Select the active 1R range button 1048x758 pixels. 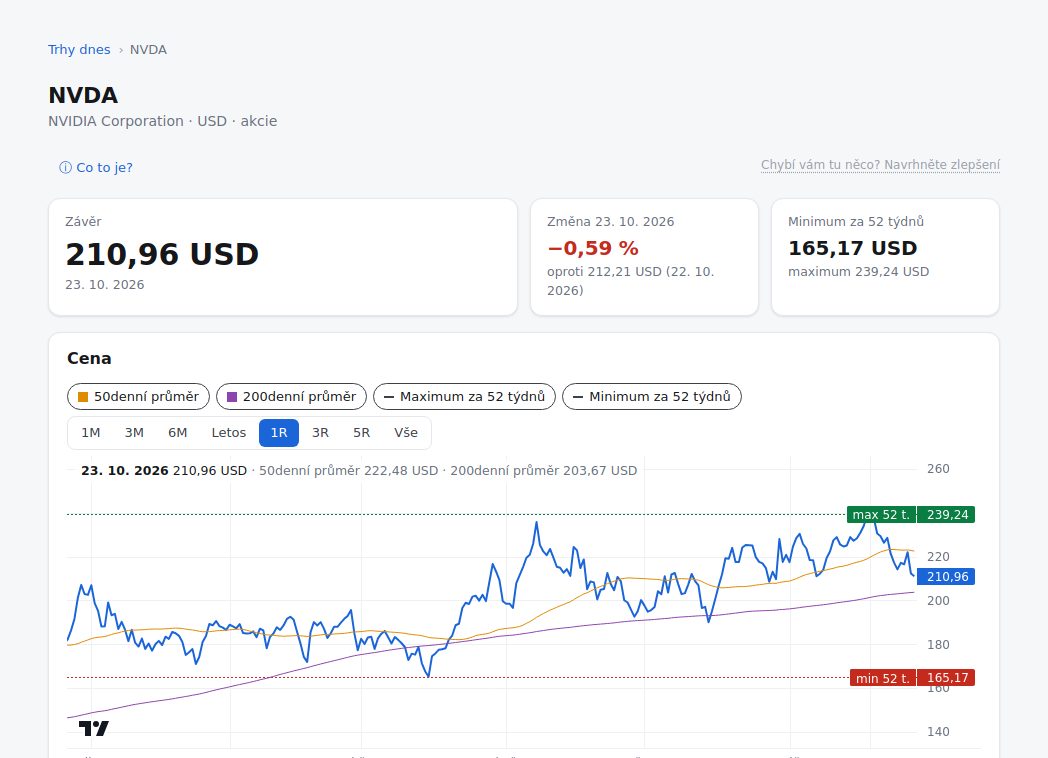(279, 432)
